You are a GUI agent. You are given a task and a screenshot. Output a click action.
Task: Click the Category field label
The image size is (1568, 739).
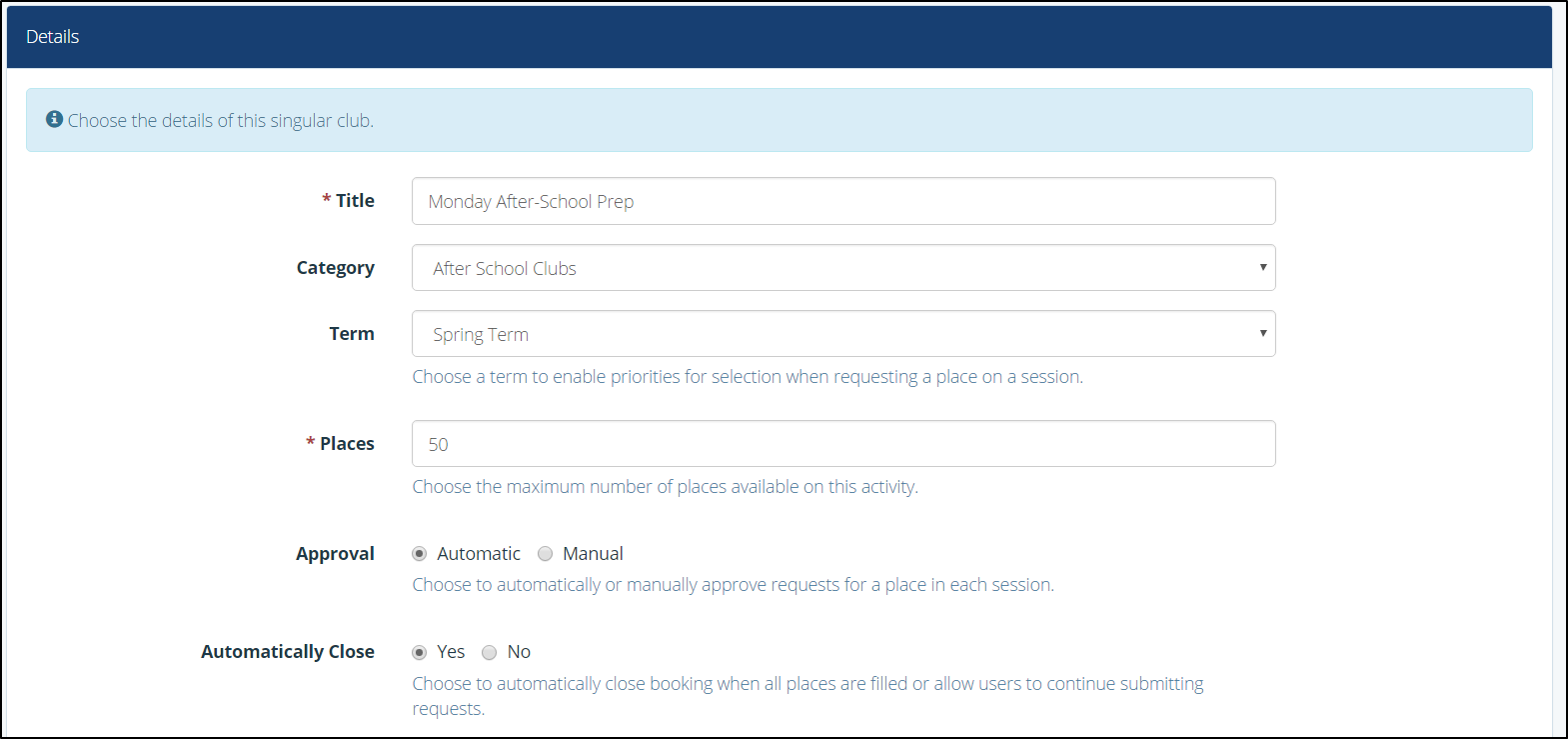336,268
